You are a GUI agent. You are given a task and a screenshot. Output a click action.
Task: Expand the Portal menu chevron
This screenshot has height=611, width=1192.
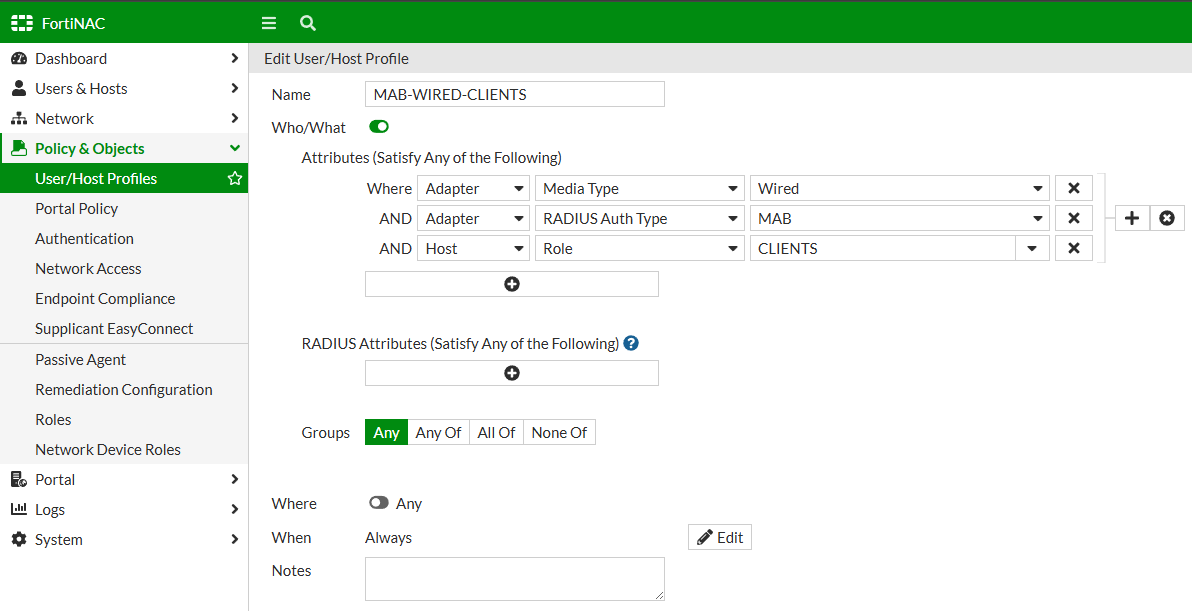(x=234, y=480)
